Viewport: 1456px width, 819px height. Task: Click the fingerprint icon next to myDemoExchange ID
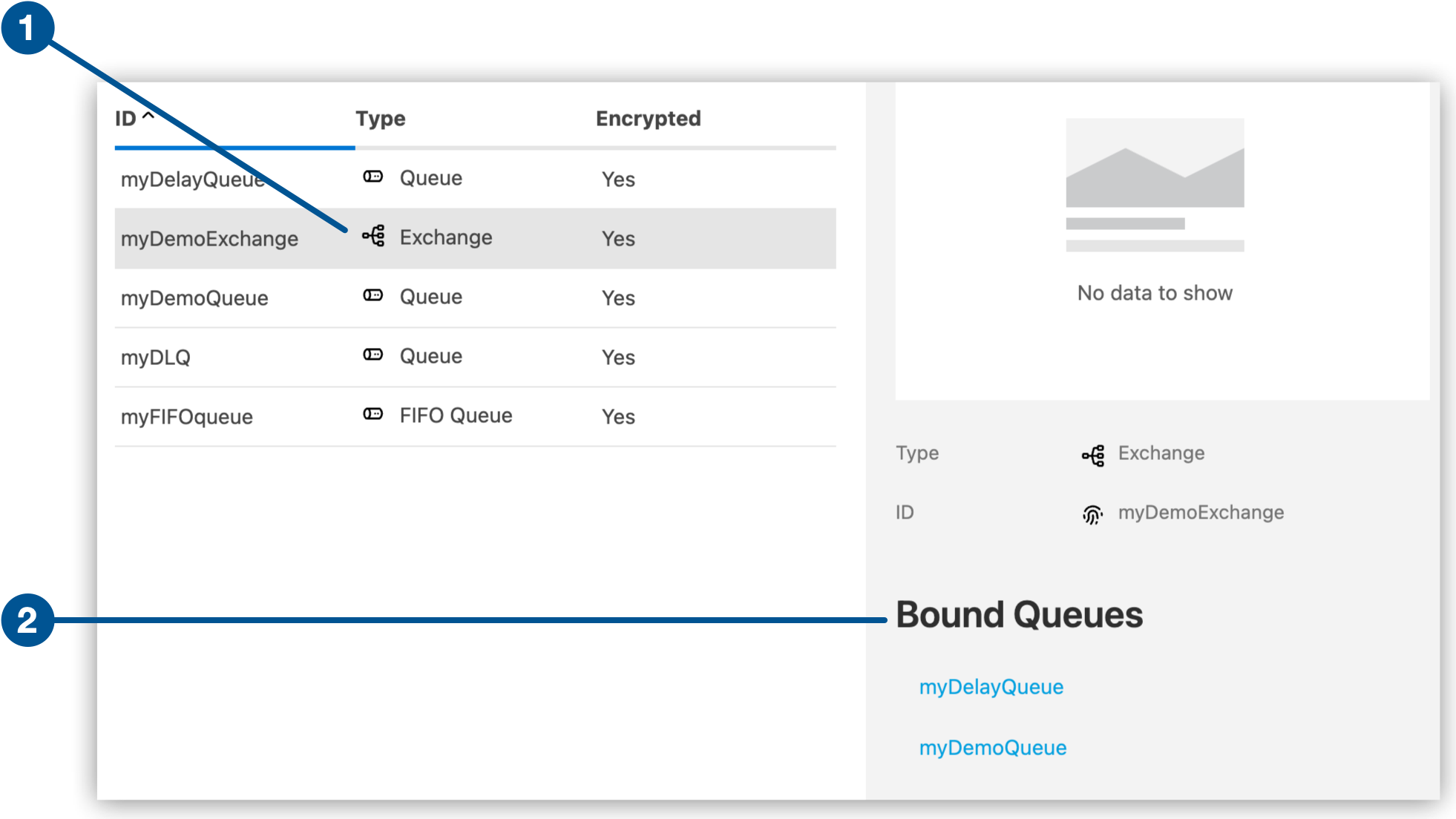coord(1092,512)
